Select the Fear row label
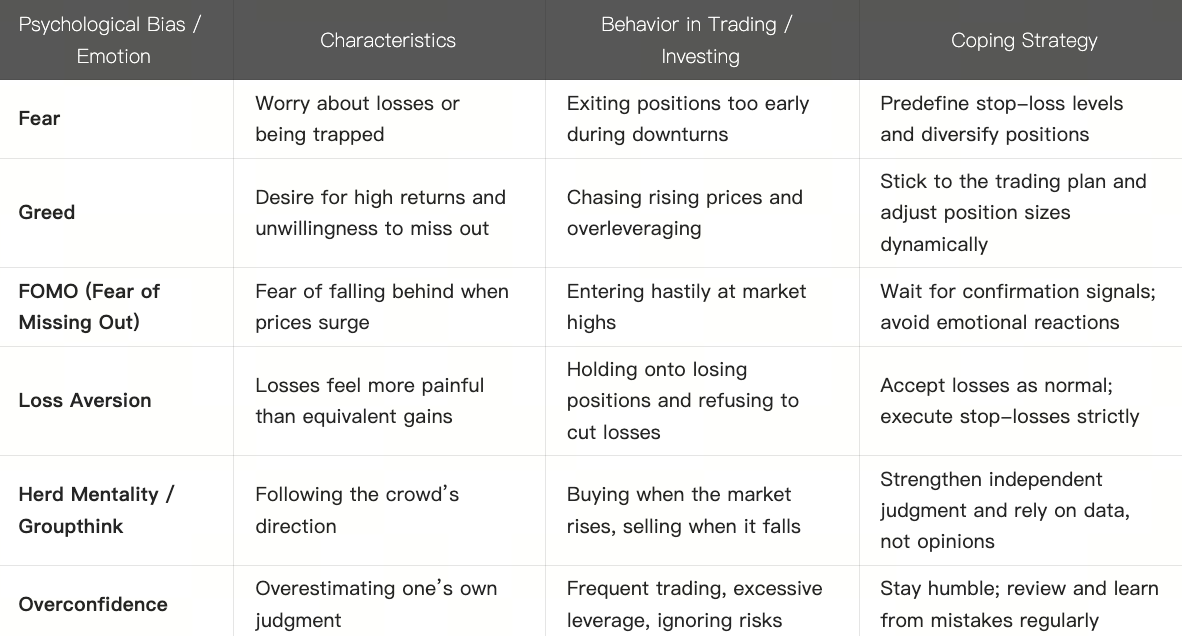Image resolution: width=1182 pixels, height=636 pixels. [x=40, y=118]
